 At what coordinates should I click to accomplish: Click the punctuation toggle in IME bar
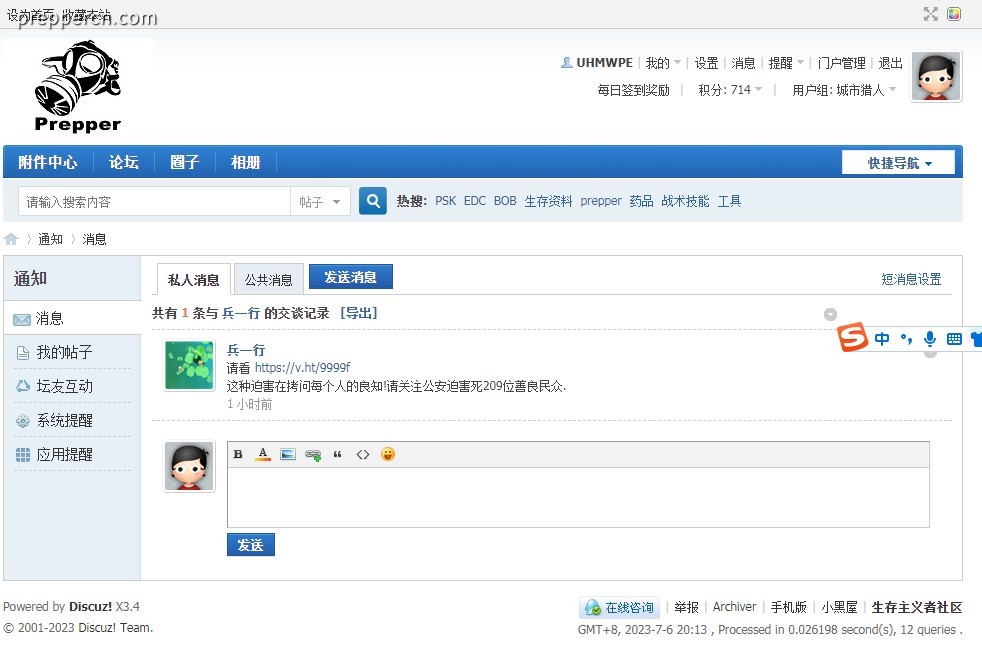coord(906,339)
